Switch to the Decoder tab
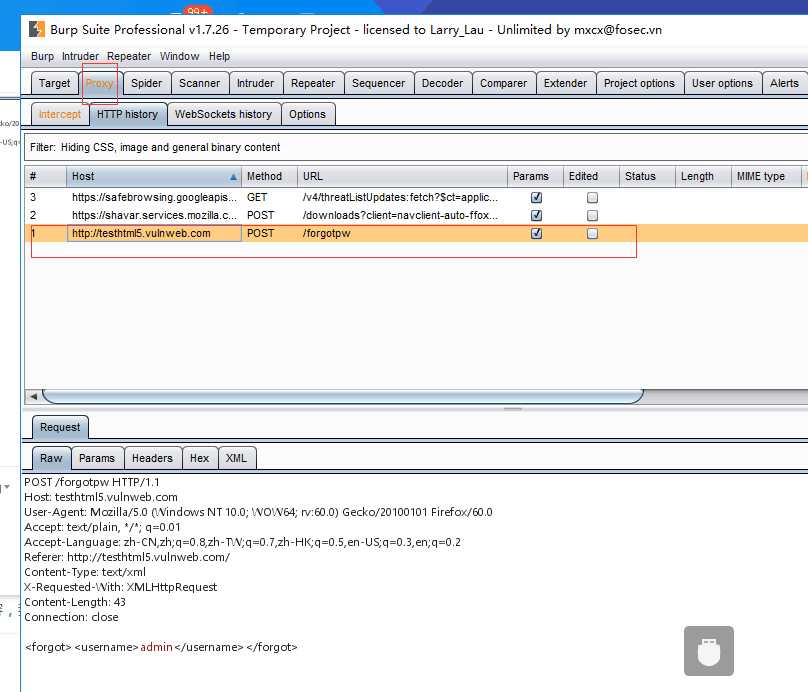Screen dimensions: 808x692 [x=442, y=83]
